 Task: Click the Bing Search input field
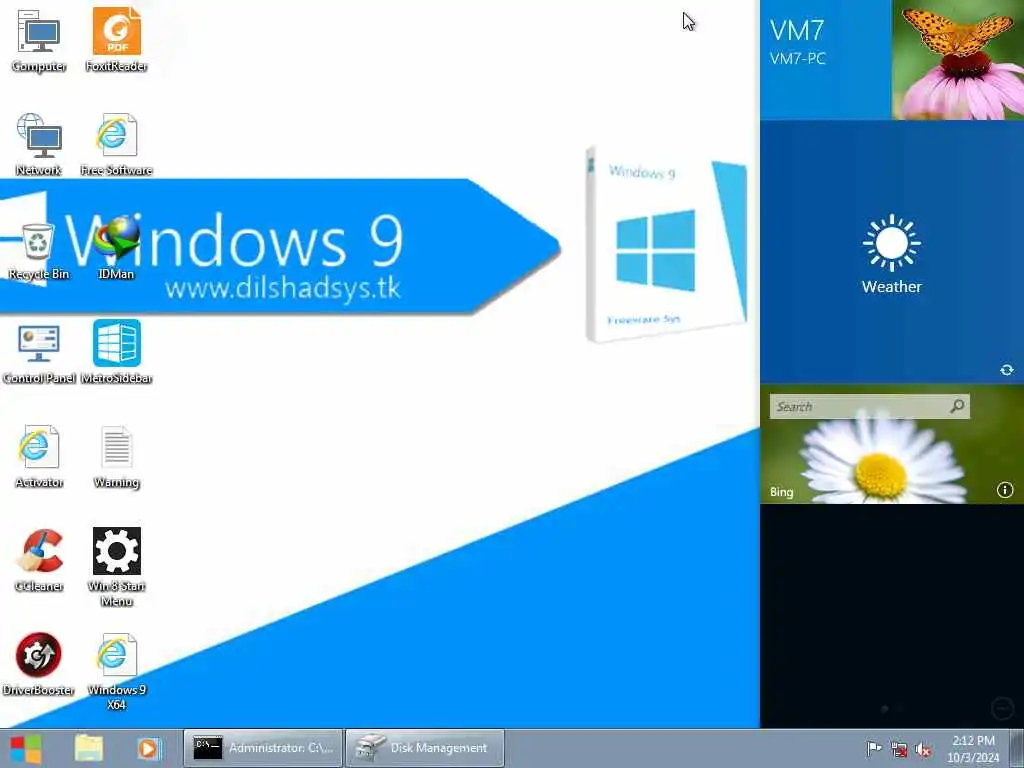click(x=859, y=406)
